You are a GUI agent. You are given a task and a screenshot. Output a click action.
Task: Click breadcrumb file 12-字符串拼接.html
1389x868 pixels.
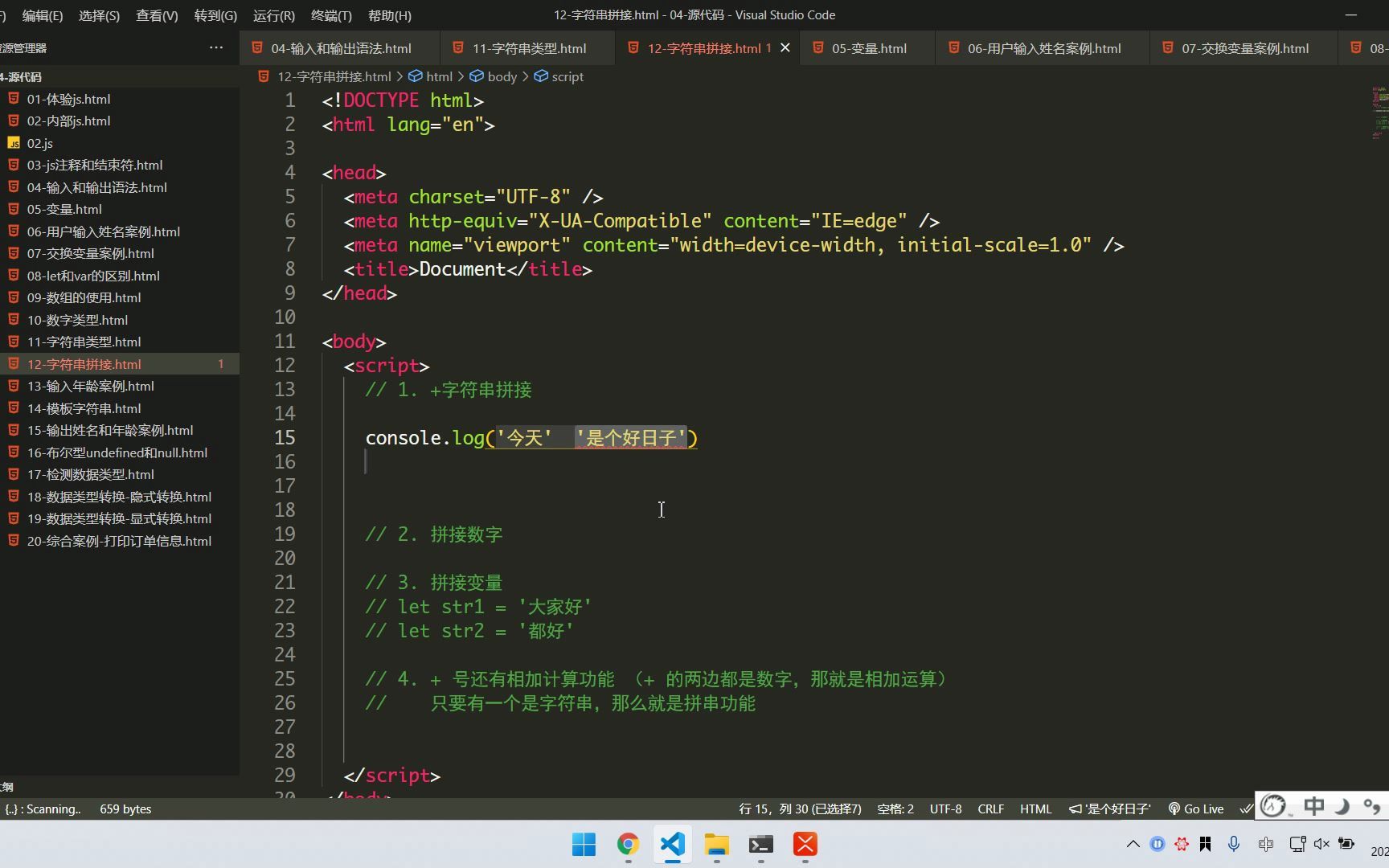point(334,76)
